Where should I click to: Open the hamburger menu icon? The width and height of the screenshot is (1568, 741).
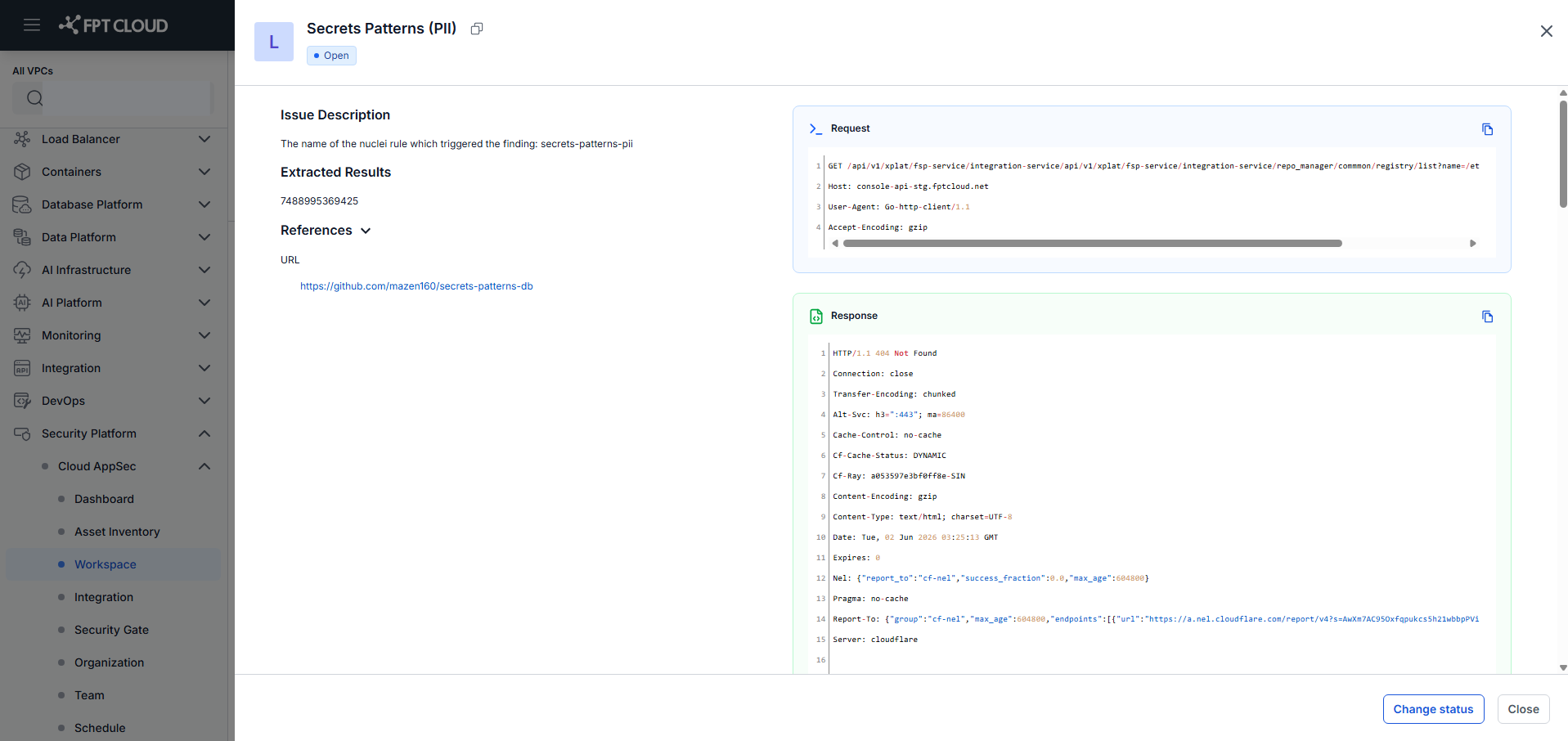32,25
